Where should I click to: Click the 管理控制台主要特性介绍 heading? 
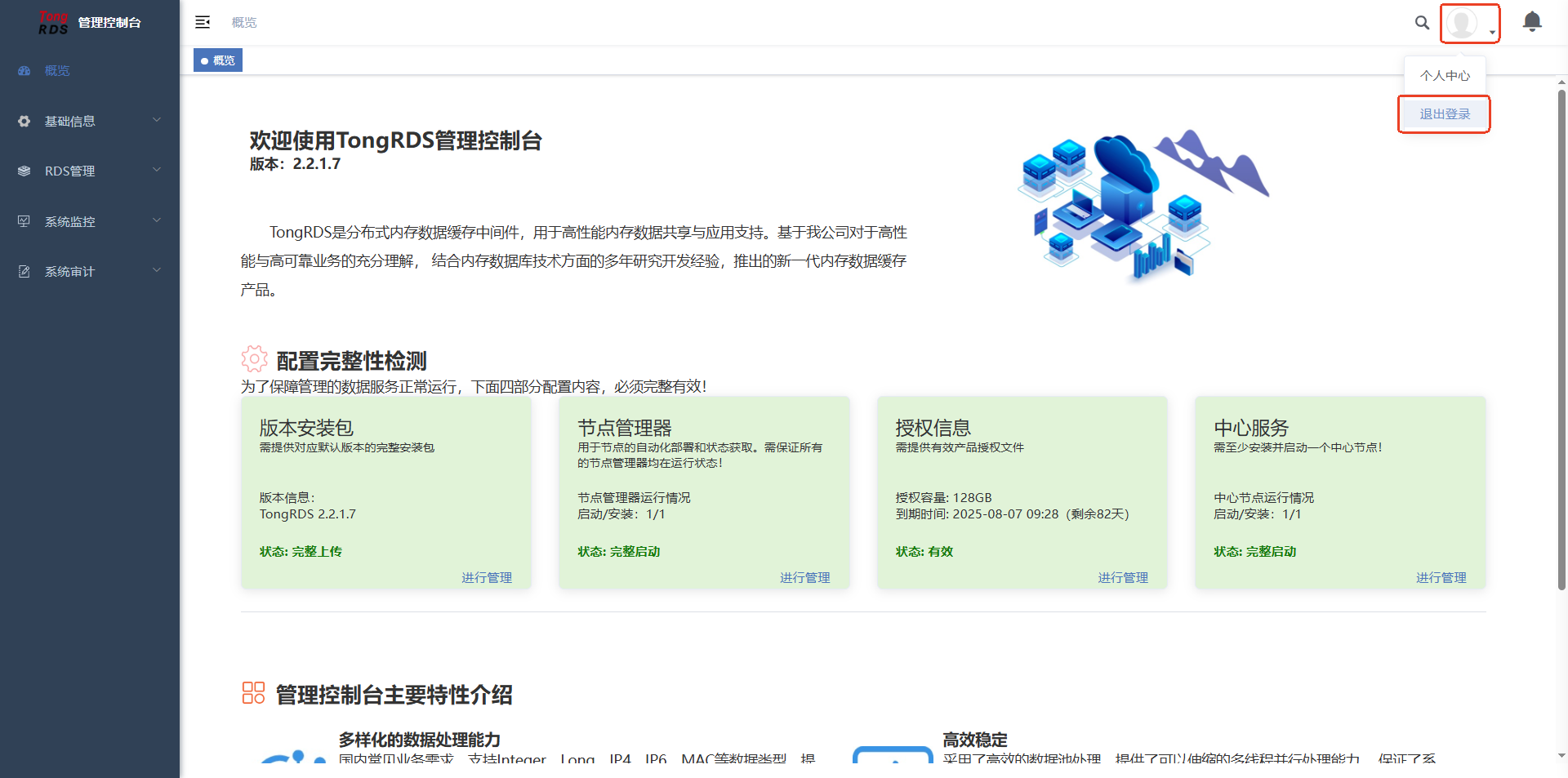394,695
